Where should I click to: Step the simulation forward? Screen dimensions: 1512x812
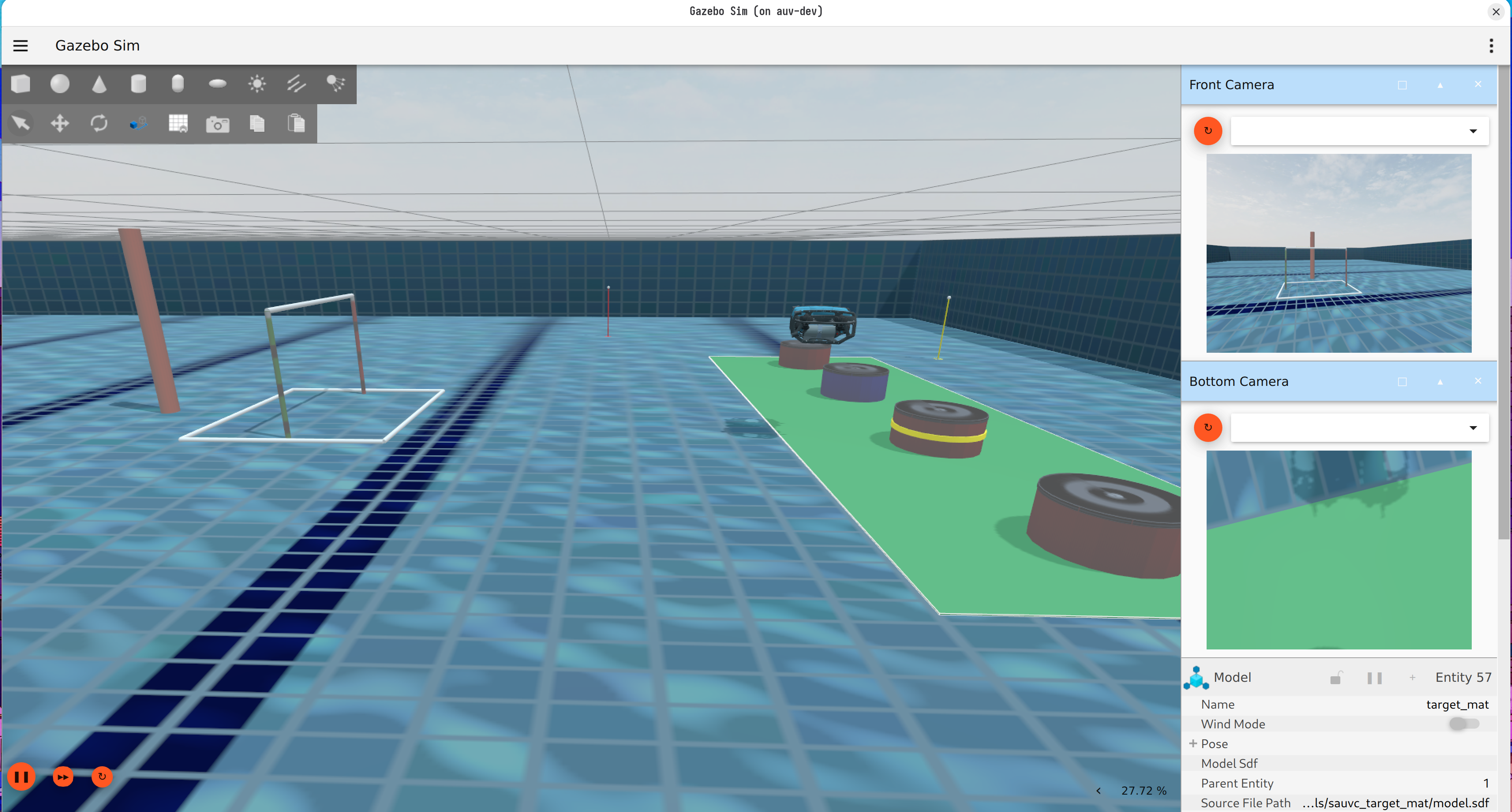click(63, 776)
